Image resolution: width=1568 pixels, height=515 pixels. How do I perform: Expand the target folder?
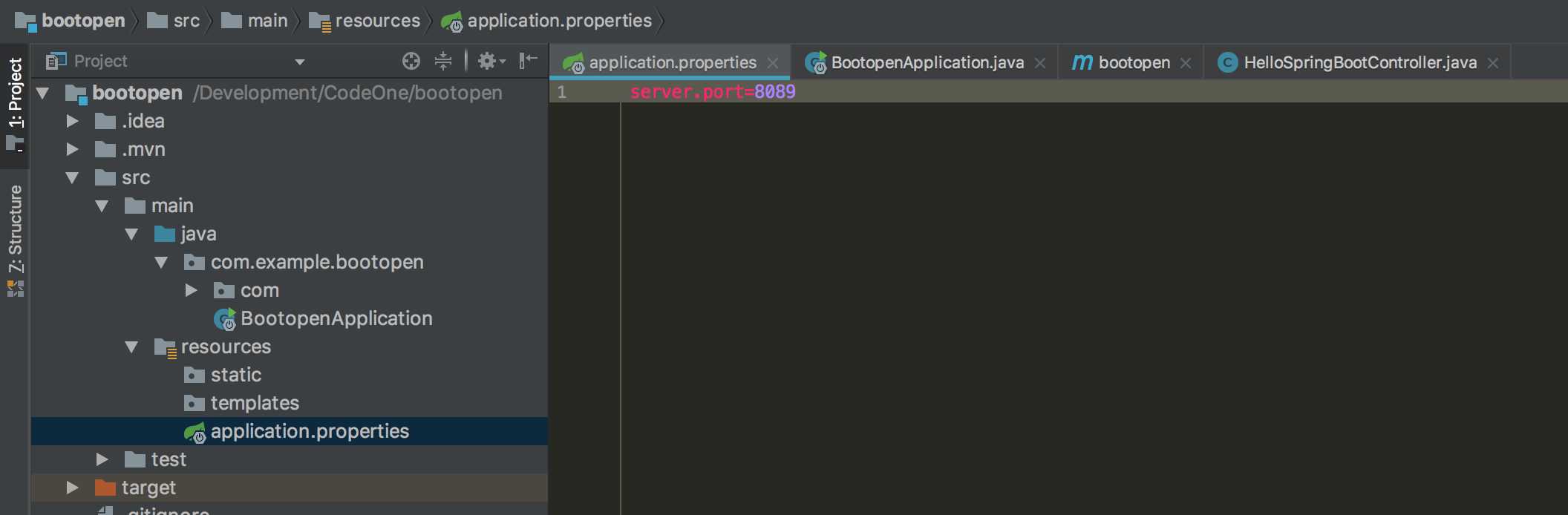click(x=73, y=488)
